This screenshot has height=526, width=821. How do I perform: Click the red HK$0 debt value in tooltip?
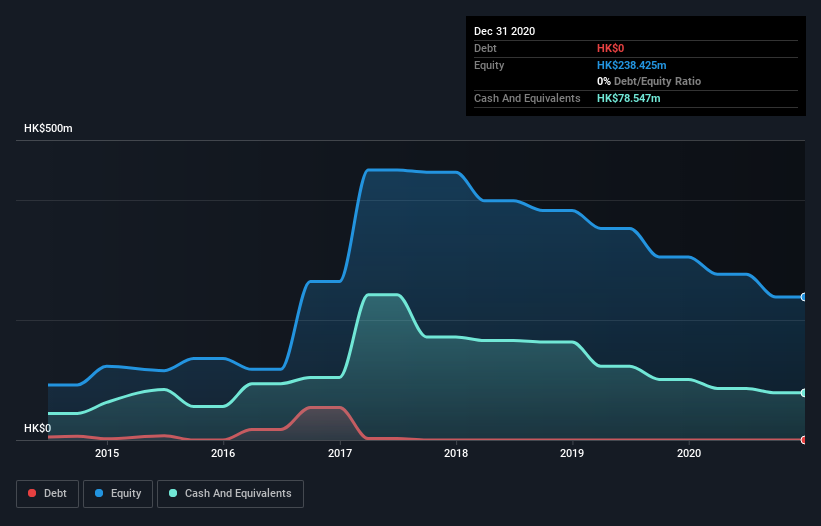coord(611,48)
